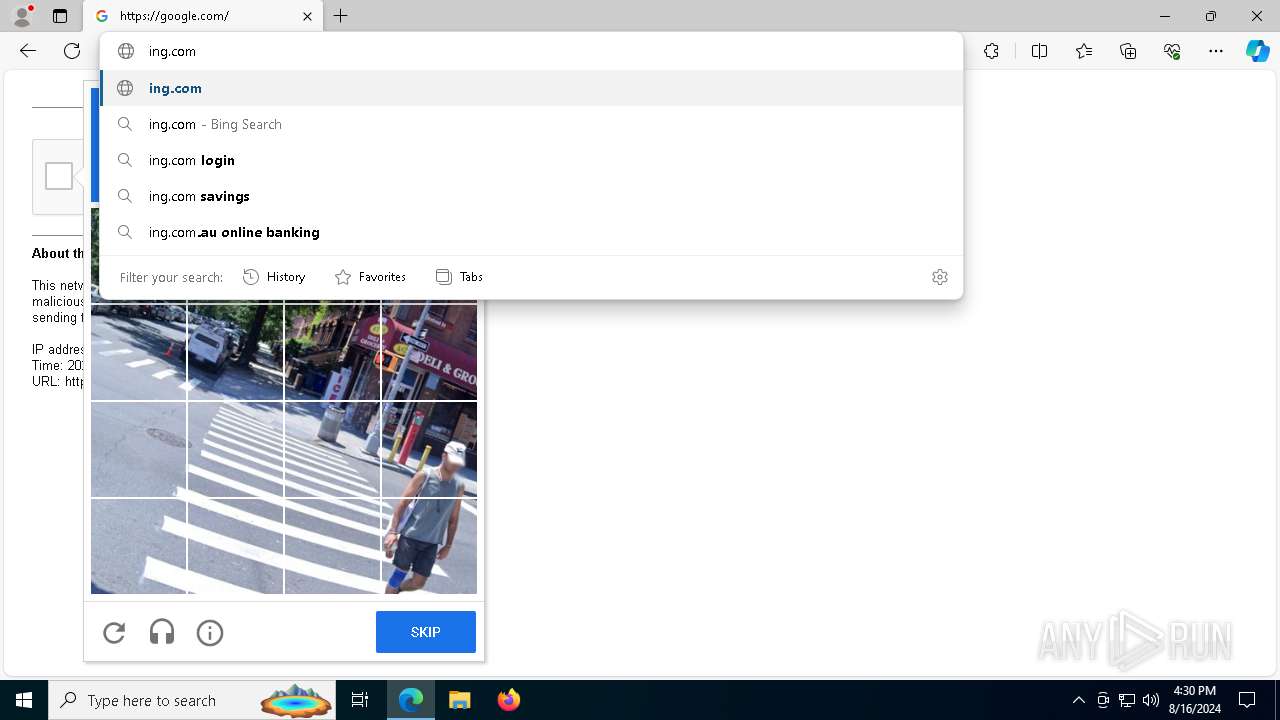Filter search by Tabs
This screenshot has width=1280, height=720.
click(x=459, y=277)
